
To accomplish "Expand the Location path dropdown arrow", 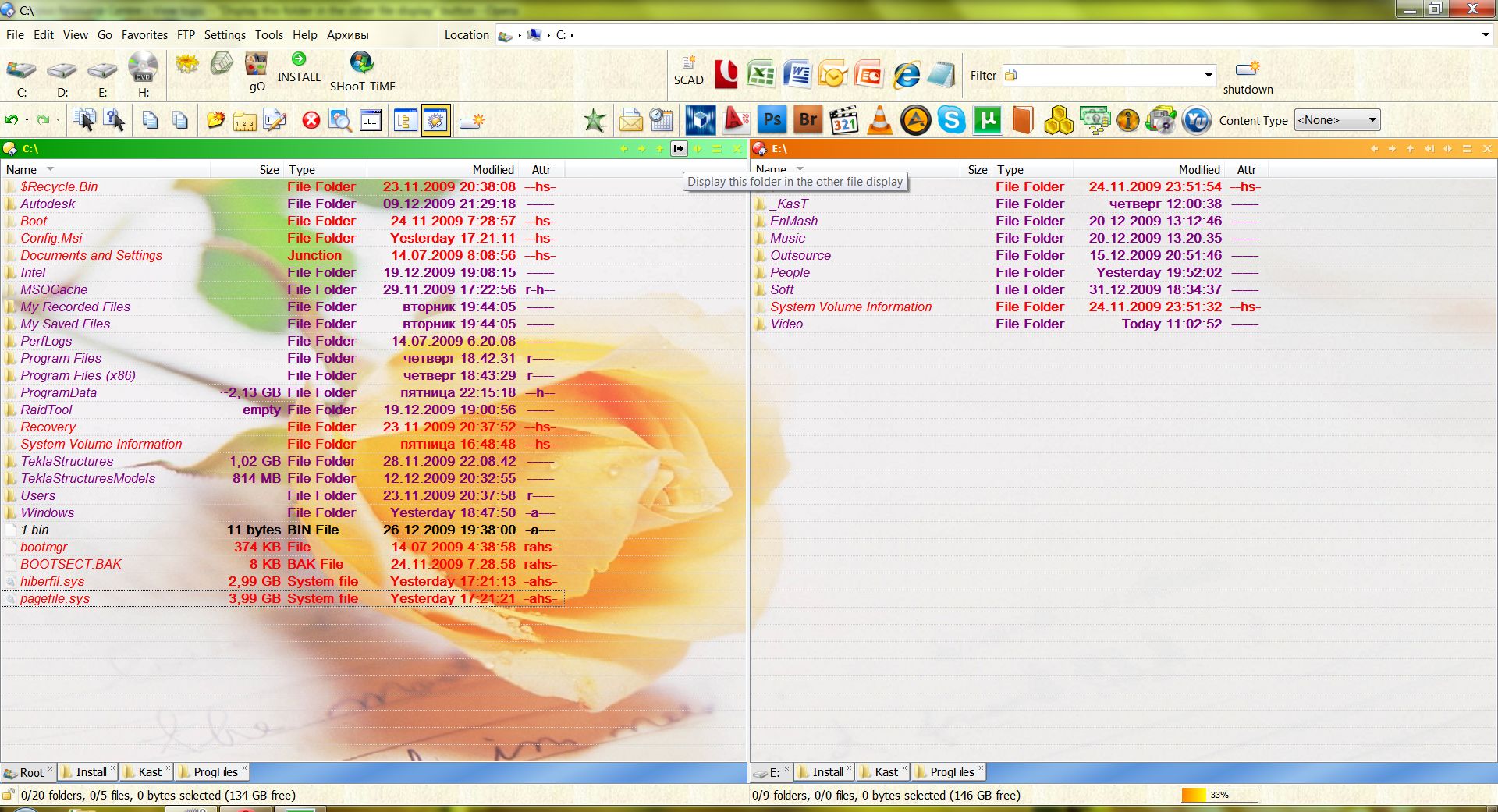I will [x=1485, y=34].
